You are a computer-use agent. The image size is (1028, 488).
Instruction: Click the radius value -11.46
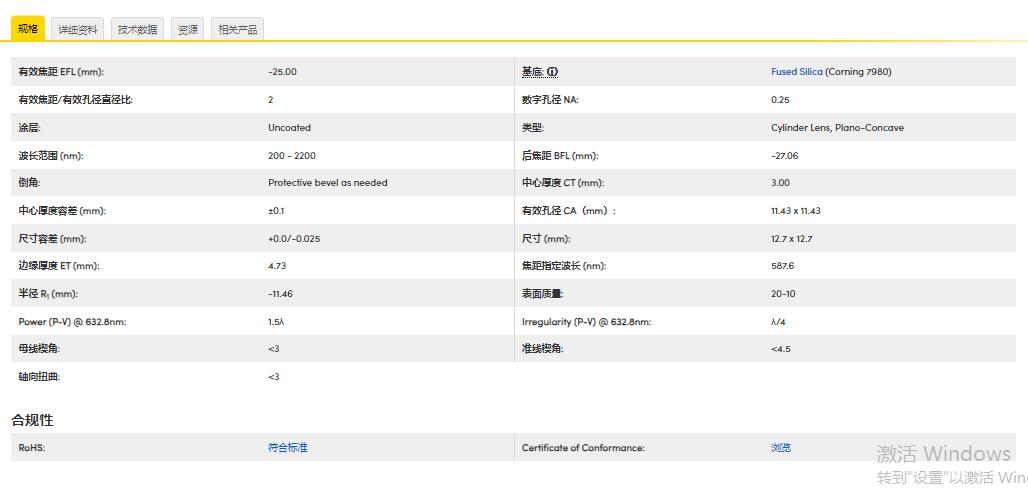(x=281, y=294)
